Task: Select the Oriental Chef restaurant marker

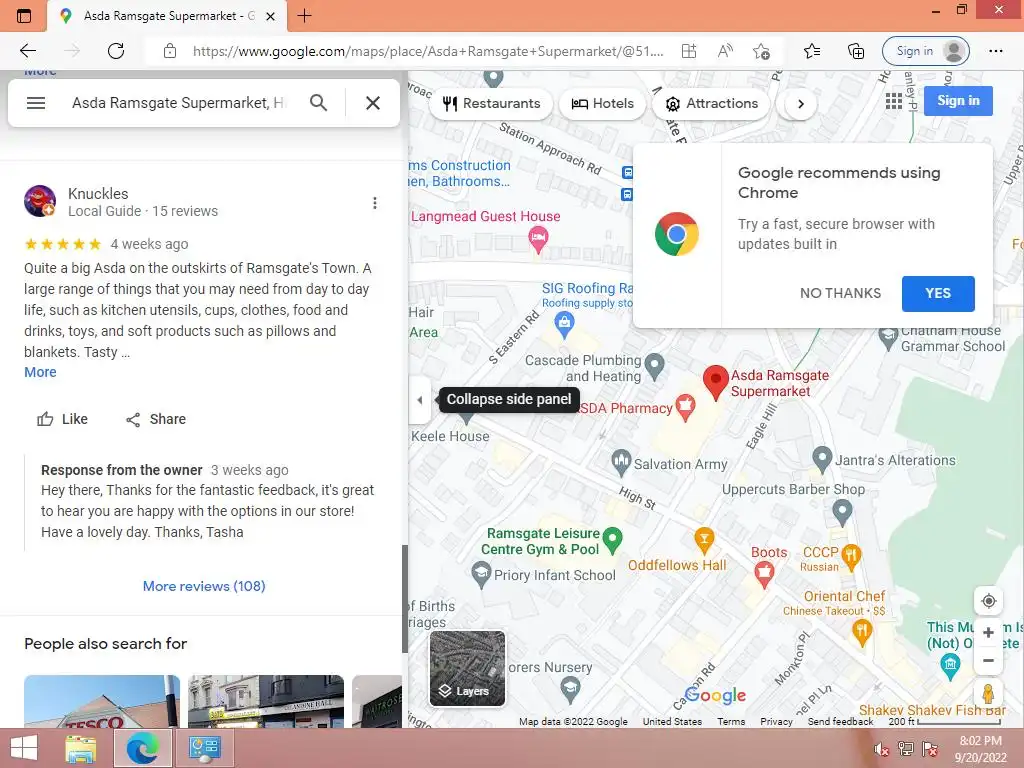Action: (x=862, y=632)
